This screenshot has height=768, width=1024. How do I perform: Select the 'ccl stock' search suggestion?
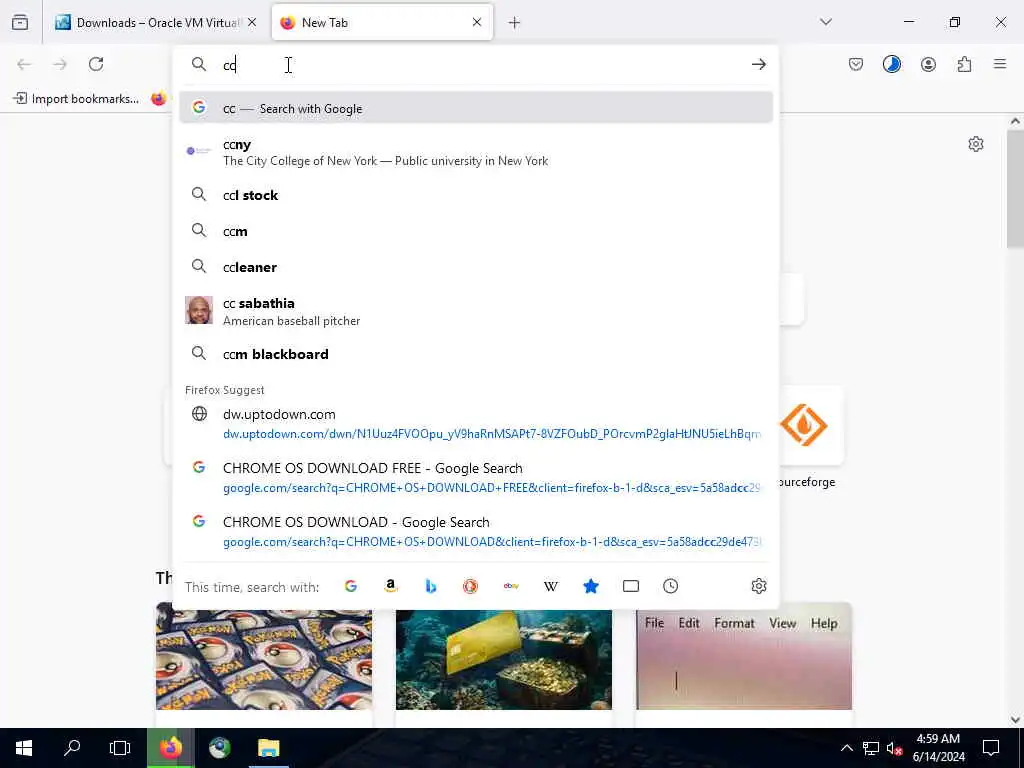point(476,195)
